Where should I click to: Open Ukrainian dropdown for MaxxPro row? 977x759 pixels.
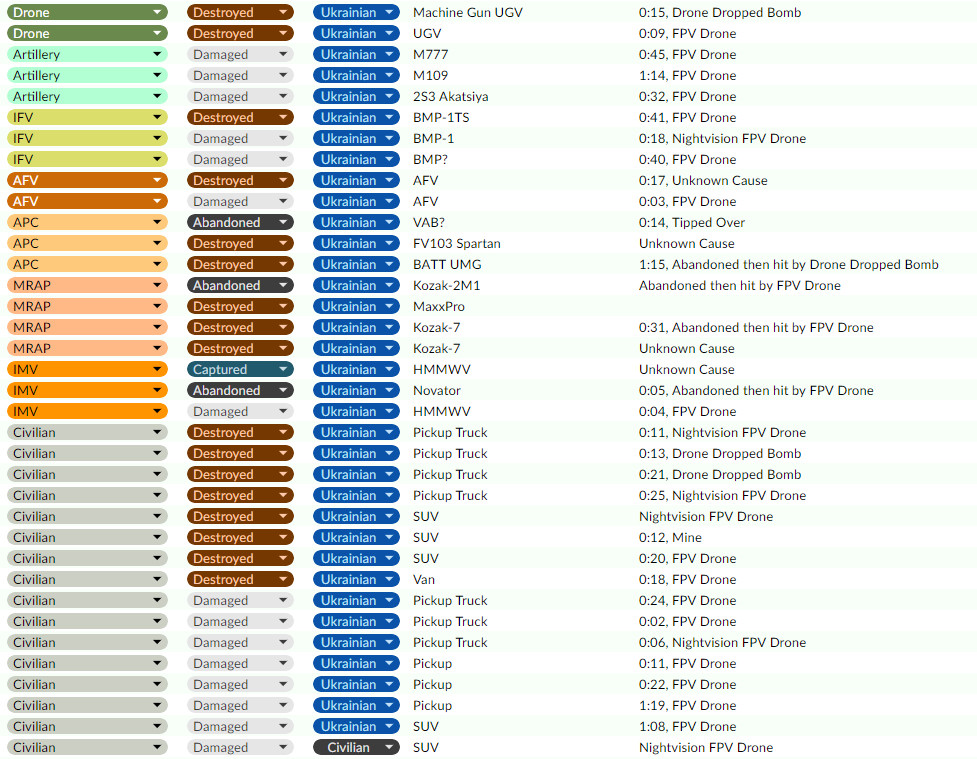tap(356, 307)
